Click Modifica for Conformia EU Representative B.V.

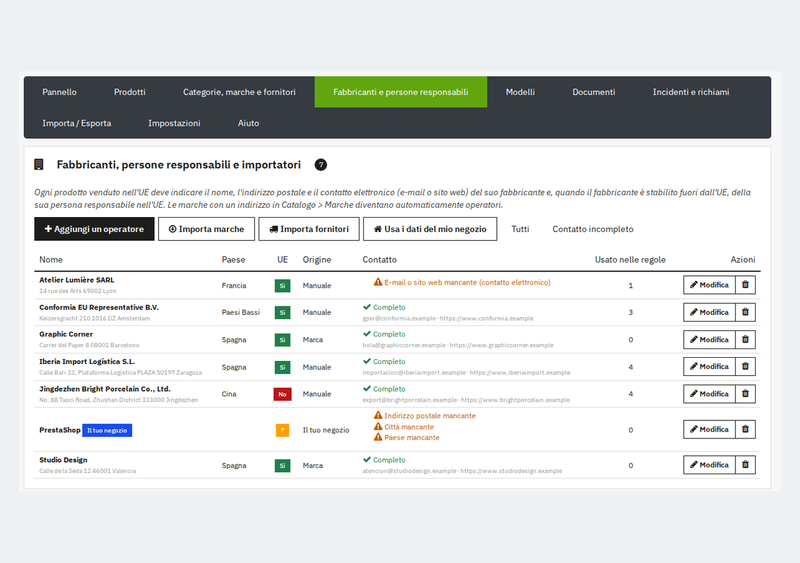click(709, 312)
